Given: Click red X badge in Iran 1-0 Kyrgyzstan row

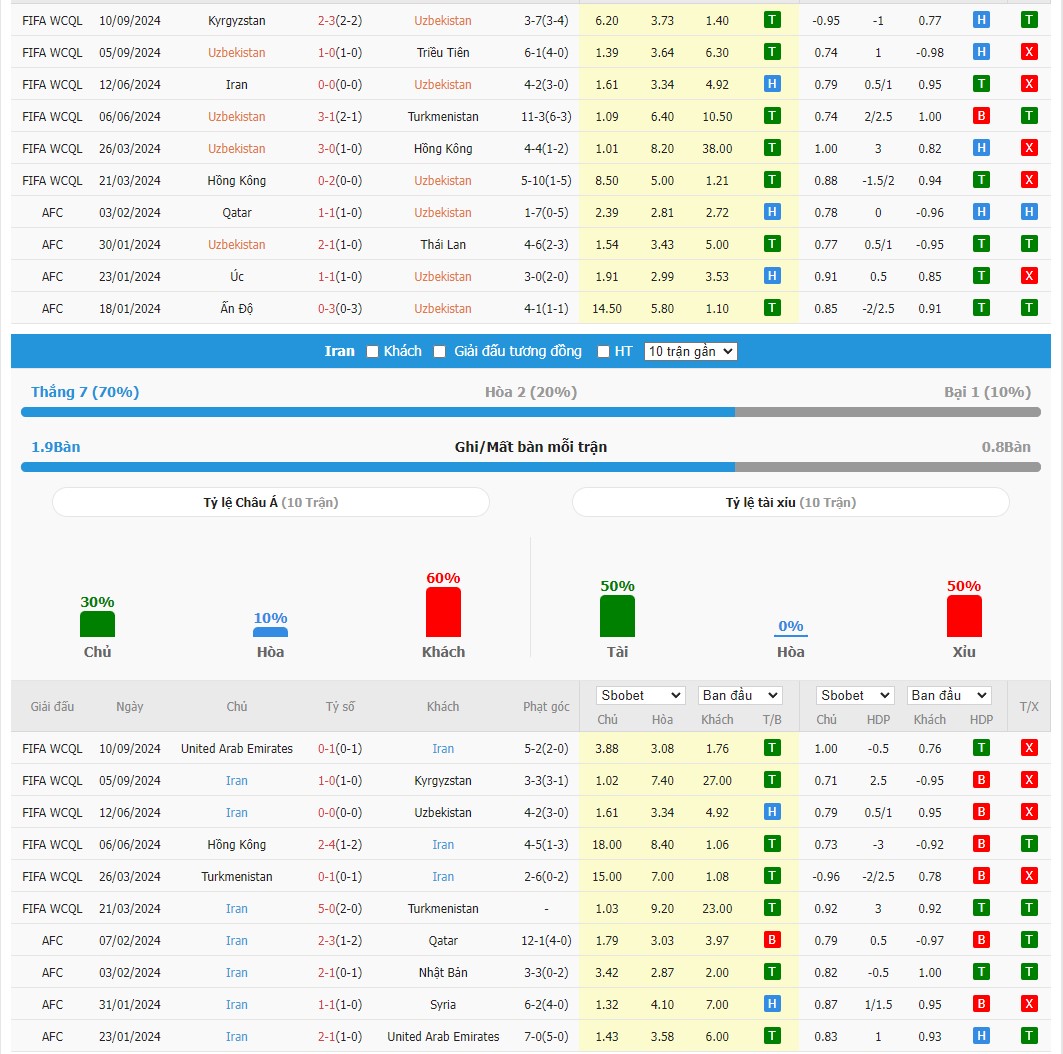Looking at the screenshot, I should [x=1028, y=780].
